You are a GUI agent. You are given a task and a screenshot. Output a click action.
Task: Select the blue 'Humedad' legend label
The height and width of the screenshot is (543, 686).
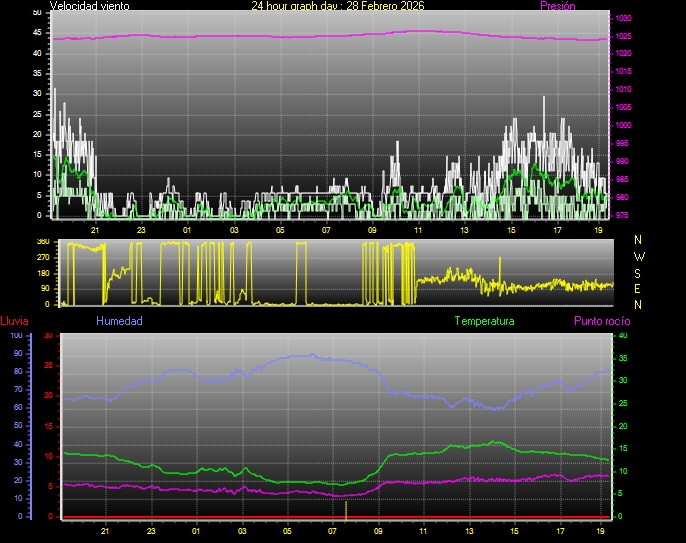[119, 321]
